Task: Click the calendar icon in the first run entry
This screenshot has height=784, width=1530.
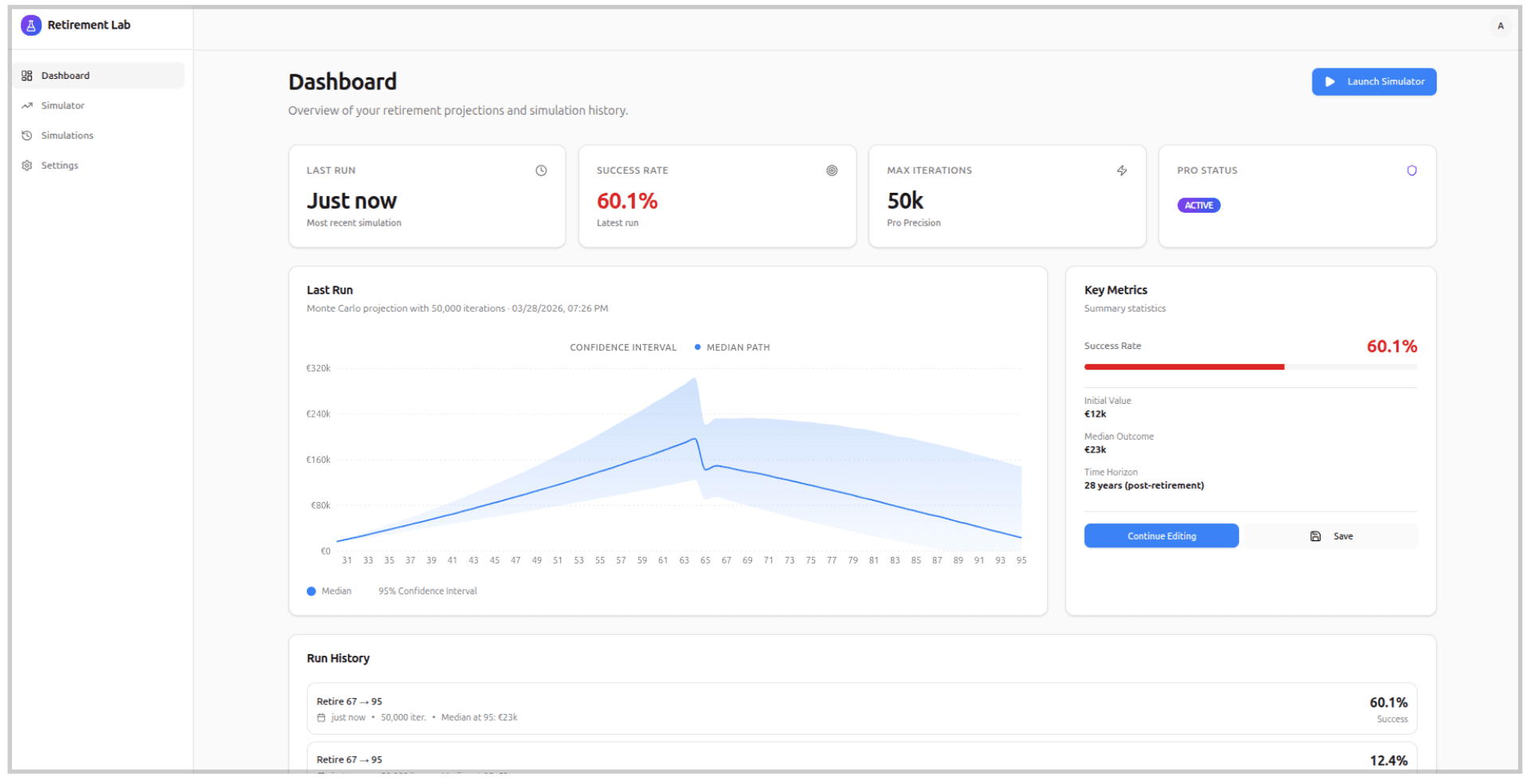Action: tap(321, 717)
